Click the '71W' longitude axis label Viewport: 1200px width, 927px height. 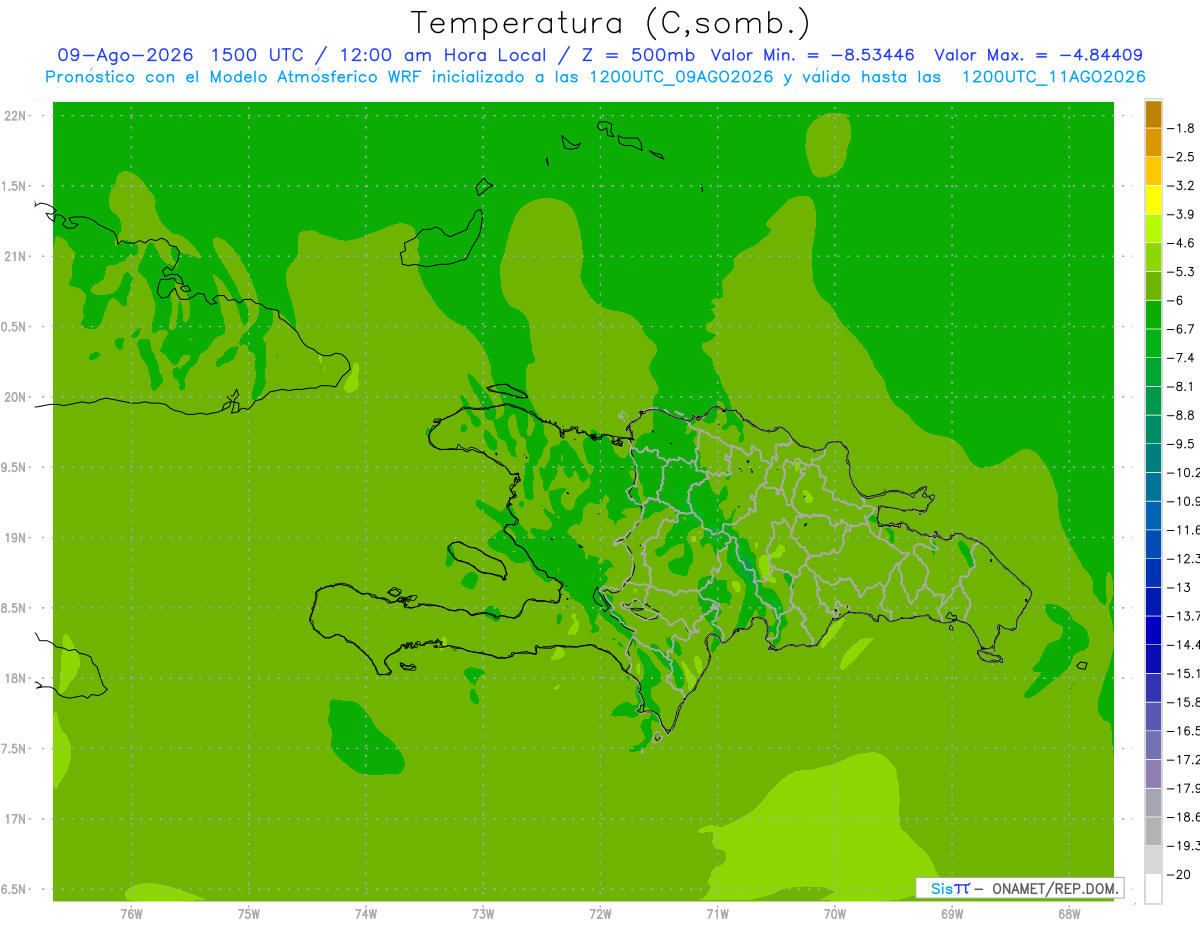pyautogui.click(x=717, y=914)
